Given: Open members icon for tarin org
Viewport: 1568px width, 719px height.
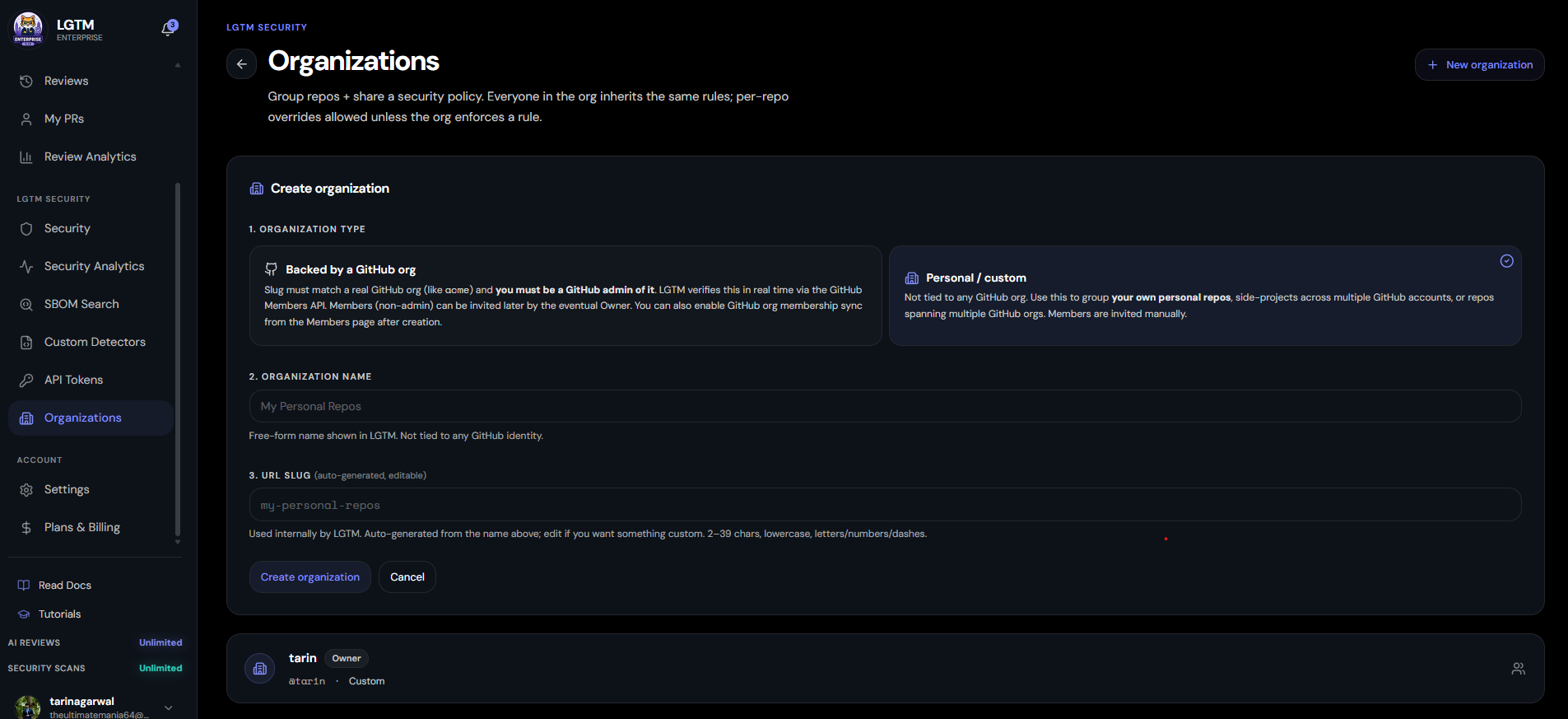Looking at the screenshot, I should click(1519, 669).
